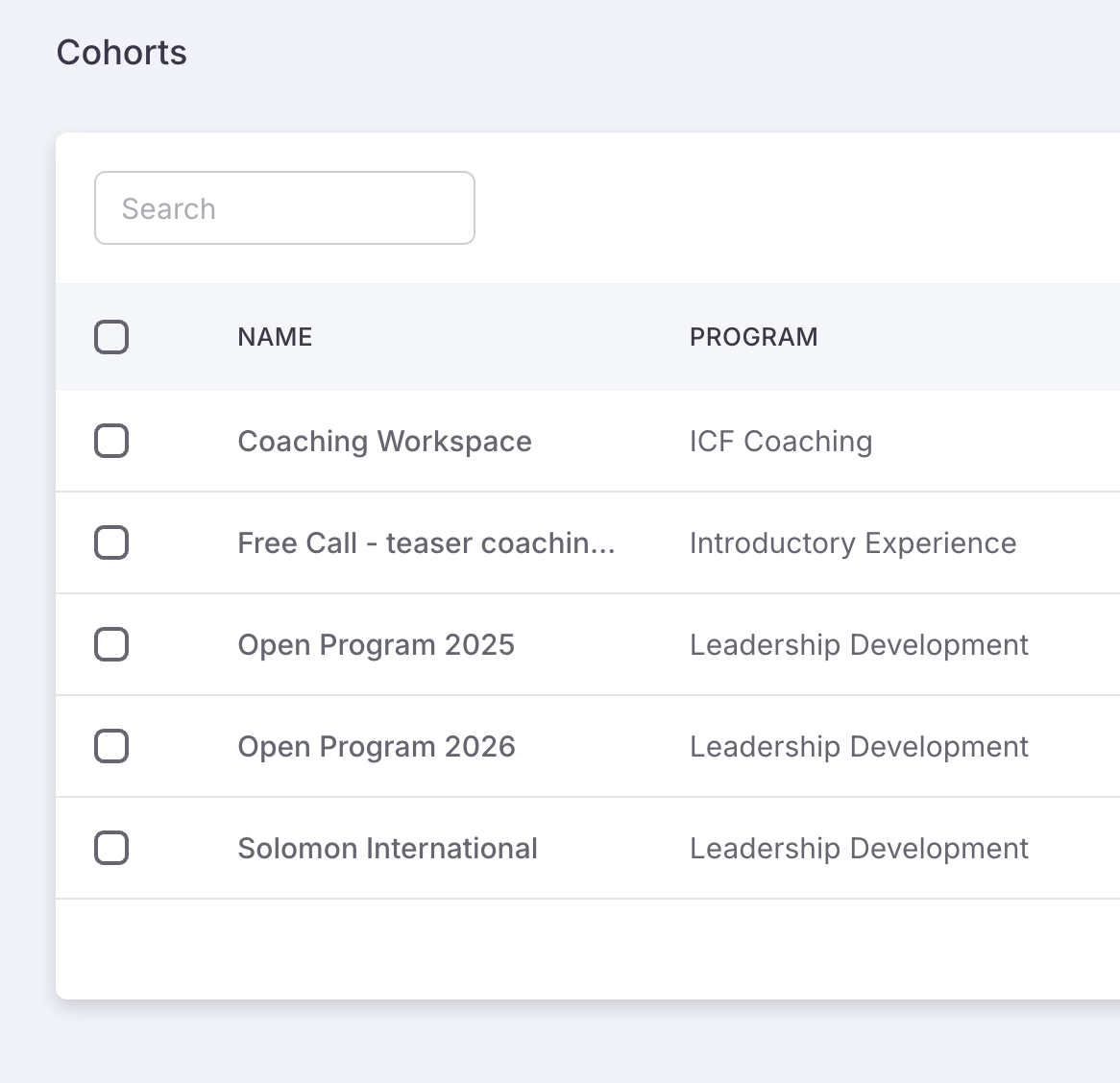This screenshot has width=1120, height=1083.
Task: Open the Solomon International cohort
Action: 387,849
